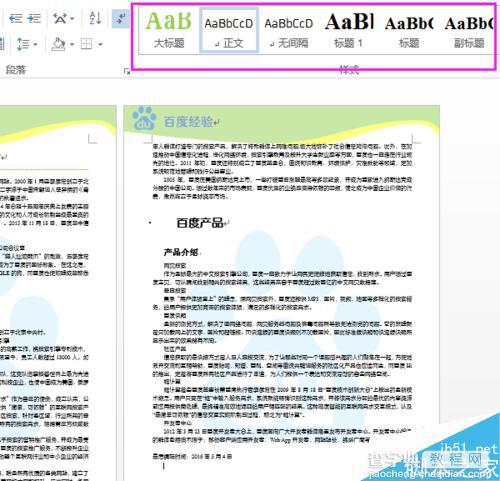The image size is (500, 481).
Task: Click the 百度经验 header text
Action: click(188, 122)
